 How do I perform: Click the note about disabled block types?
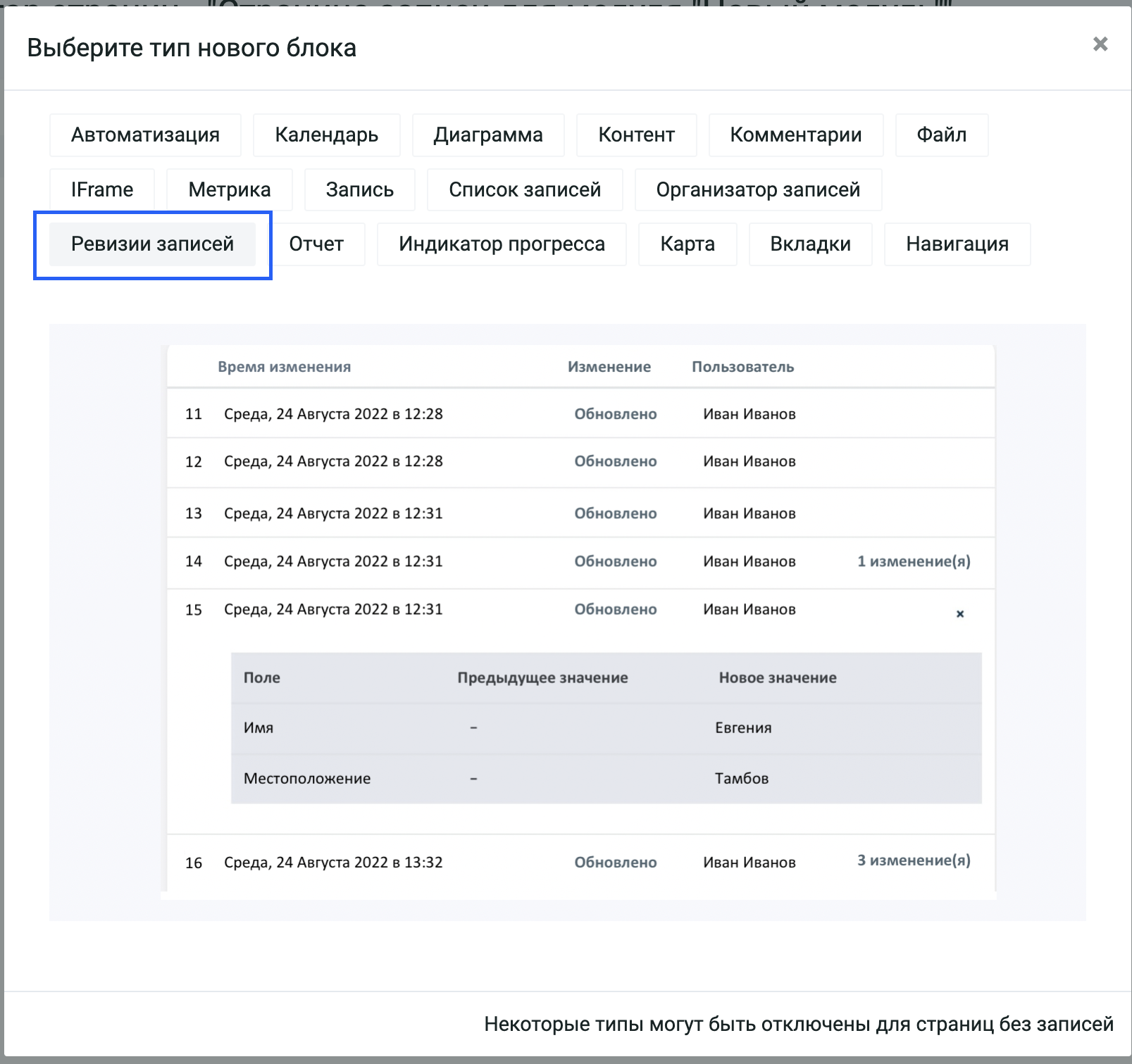(x=799, y=1024)
